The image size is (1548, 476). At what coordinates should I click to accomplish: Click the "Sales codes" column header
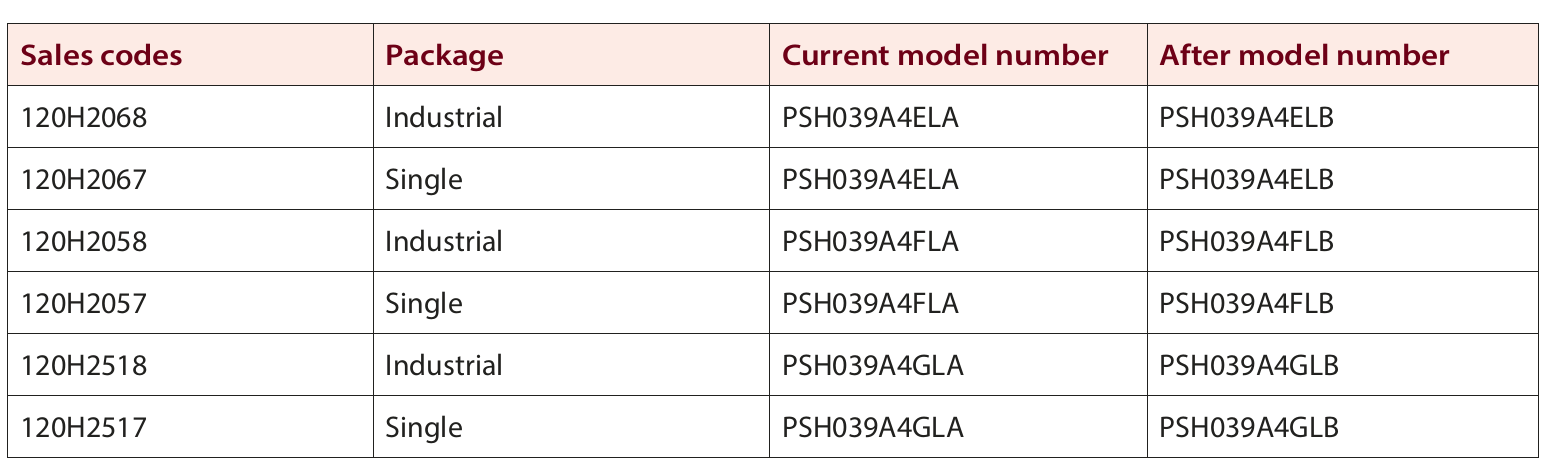(x=101, y=55)
